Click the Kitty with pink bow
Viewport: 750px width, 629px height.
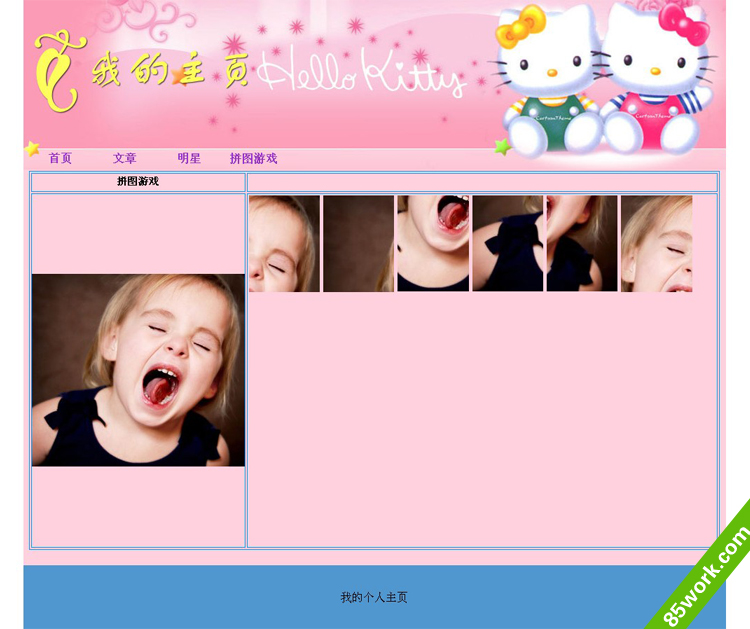[658, 79]
